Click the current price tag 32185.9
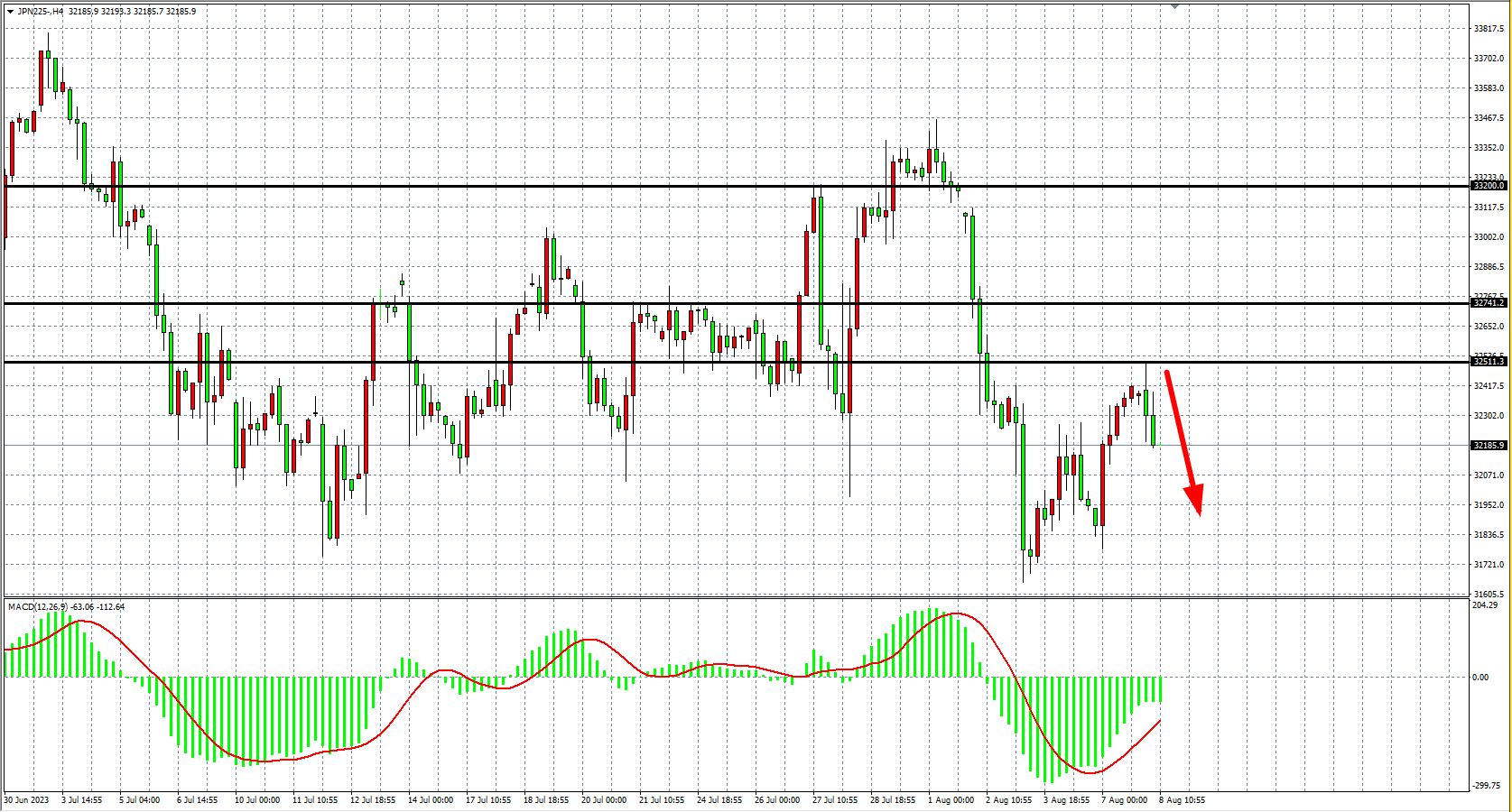 pos(1489,446)
